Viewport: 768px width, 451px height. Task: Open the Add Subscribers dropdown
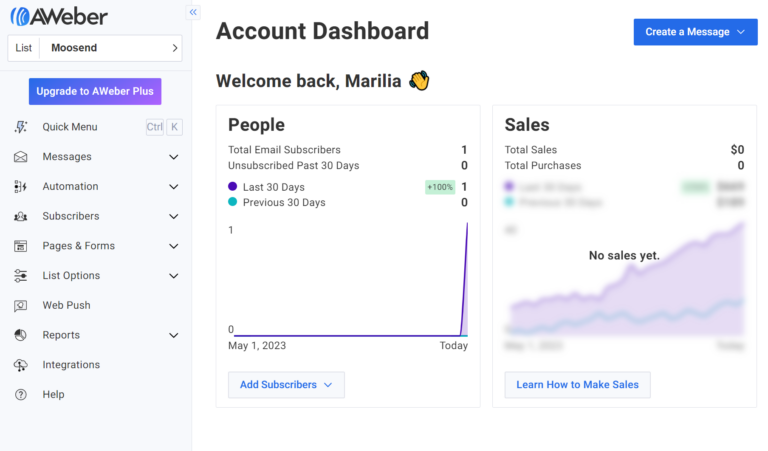tap(287, 385)
